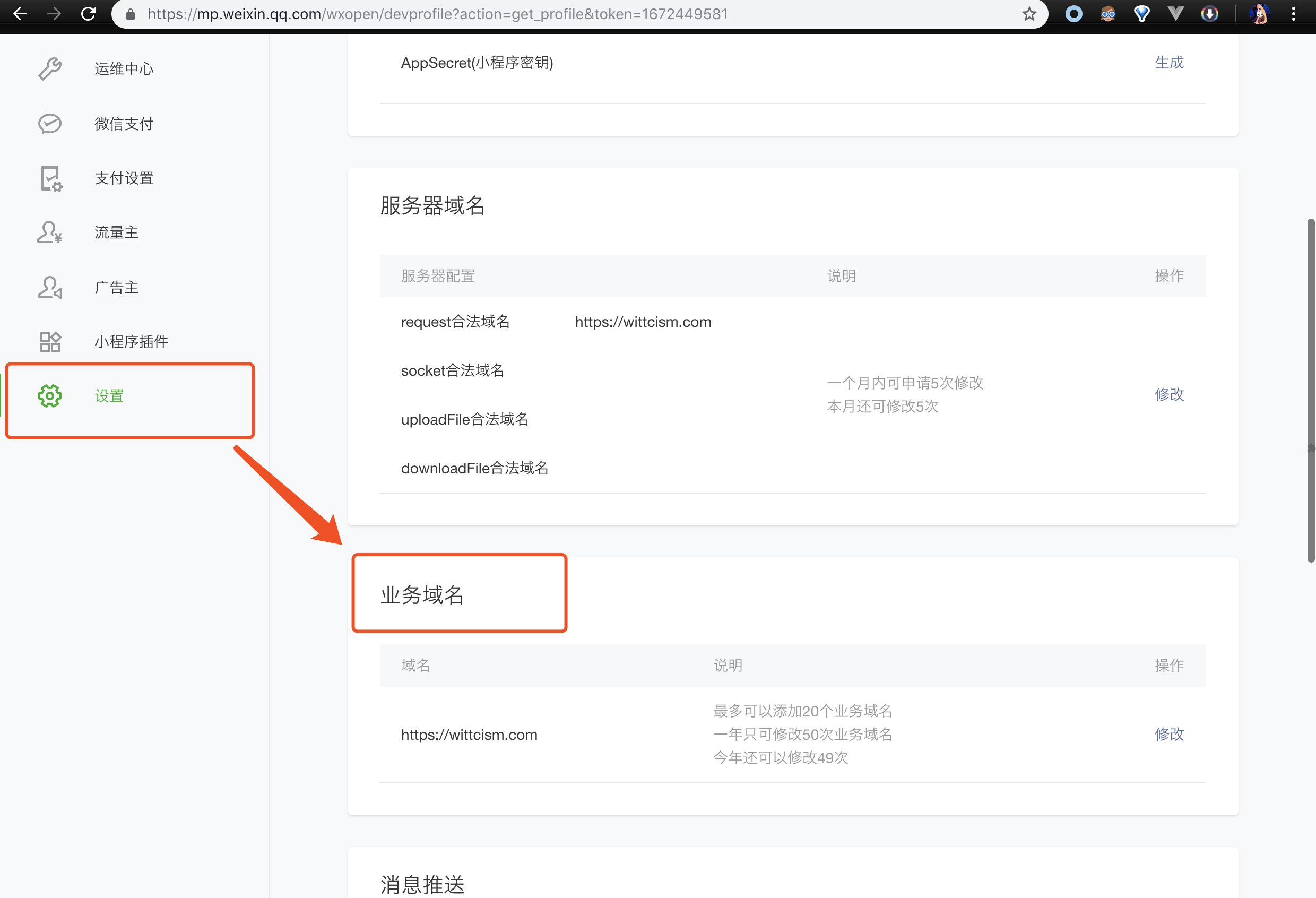
Task: Click the wrench icon for 运维中心
Action: tap(50, 69)
